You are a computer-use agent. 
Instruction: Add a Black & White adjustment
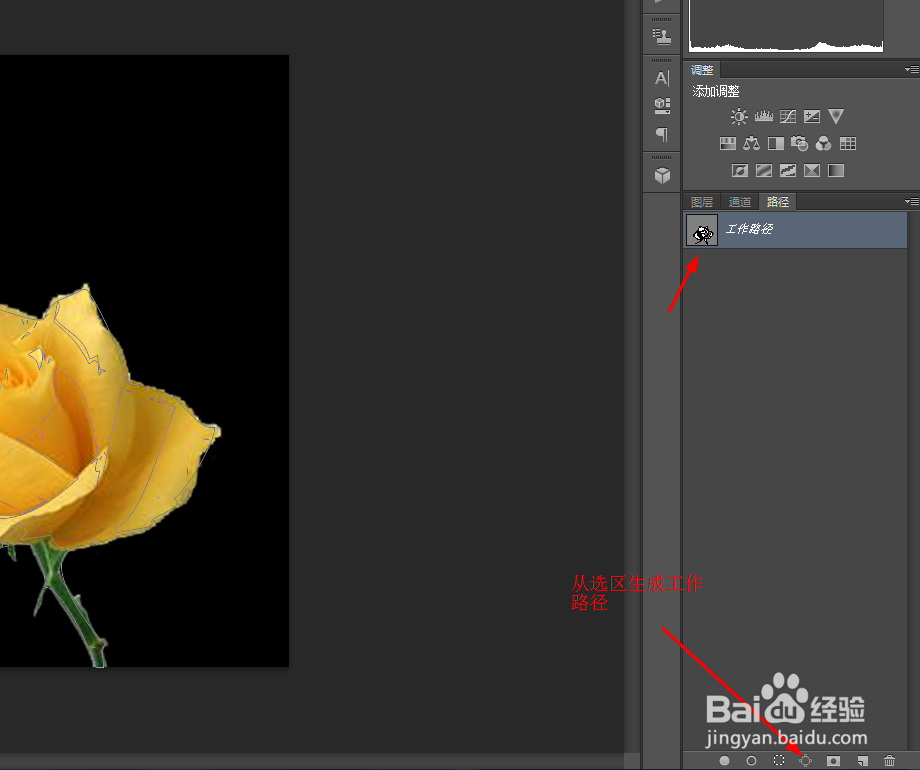point(776,143)
